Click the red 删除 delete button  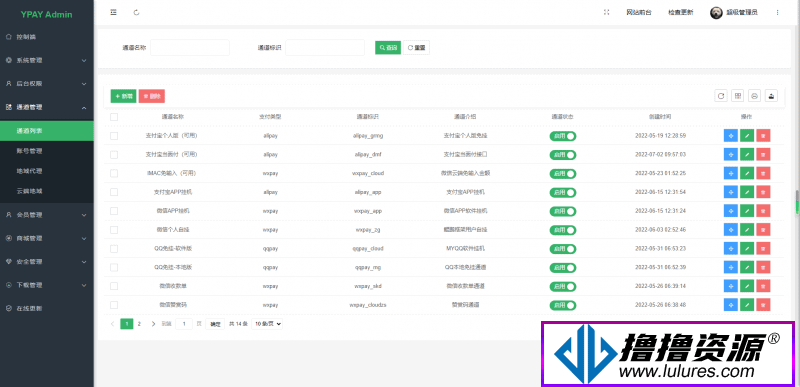pyautogui.click(x=152, y=96)
